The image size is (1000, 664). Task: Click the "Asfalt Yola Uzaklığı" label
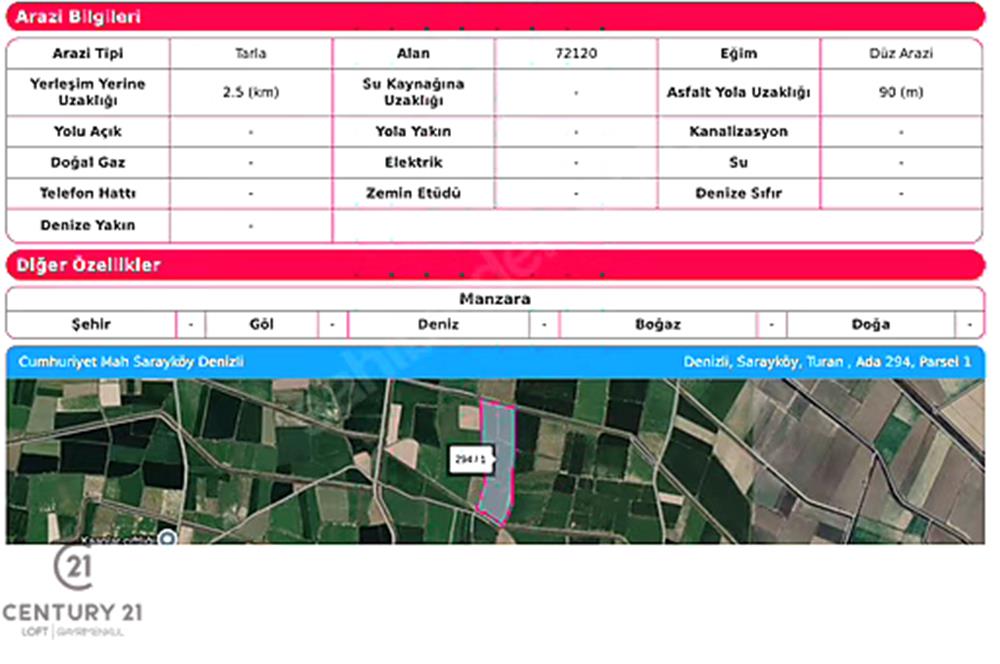point(739,92)
